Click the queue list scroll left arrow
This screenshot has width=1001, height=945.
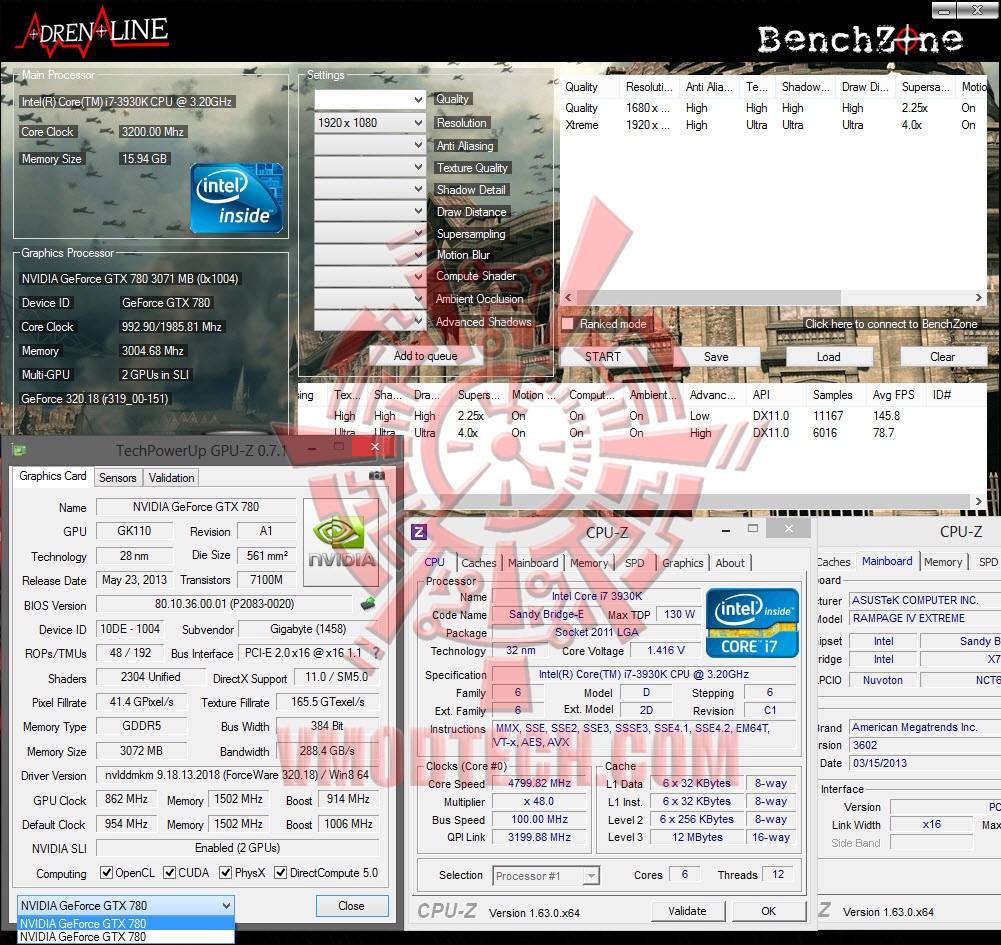coord(568,298)
